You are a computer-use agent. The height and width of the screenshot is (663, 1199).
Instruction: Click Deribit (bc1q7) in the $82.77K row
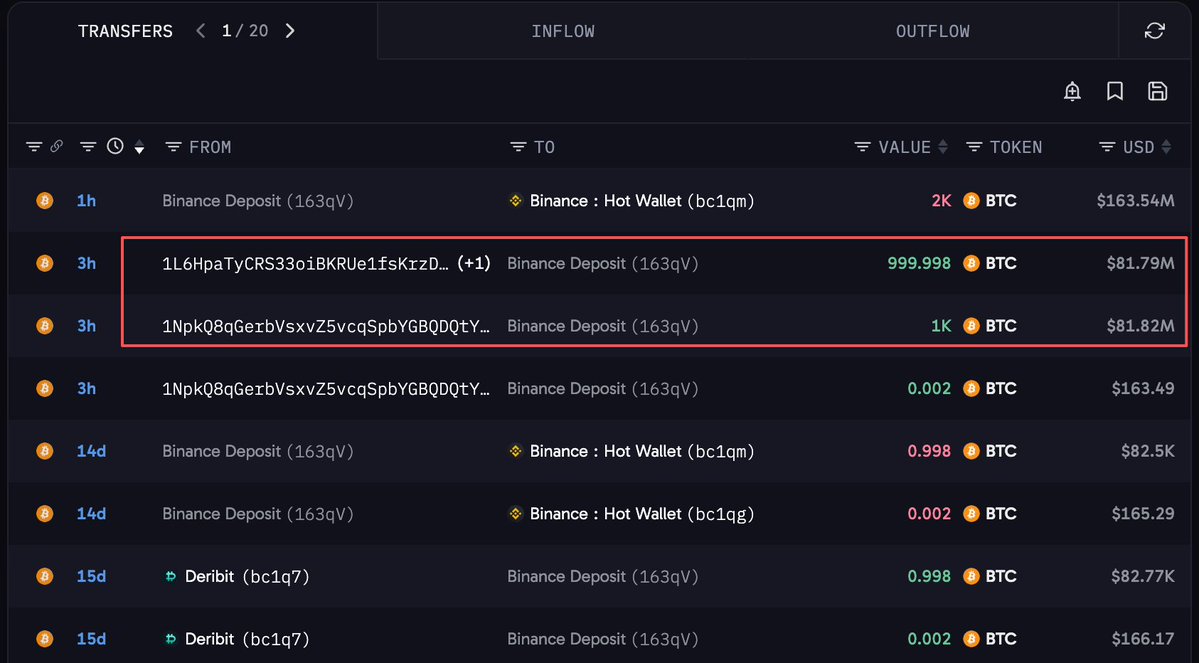[247, 577]
